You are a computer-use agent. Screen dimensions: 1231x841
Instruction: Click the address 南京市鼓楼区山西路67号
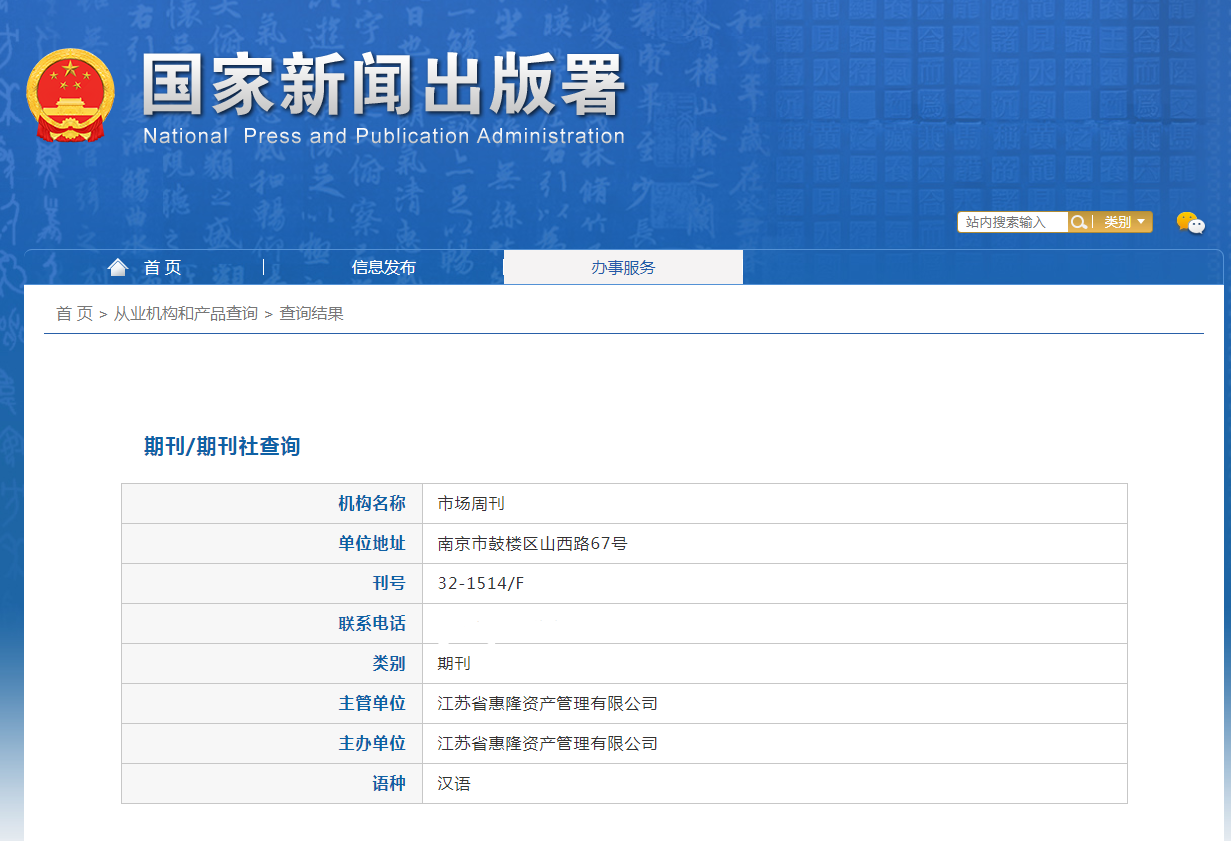click(532, 544)
